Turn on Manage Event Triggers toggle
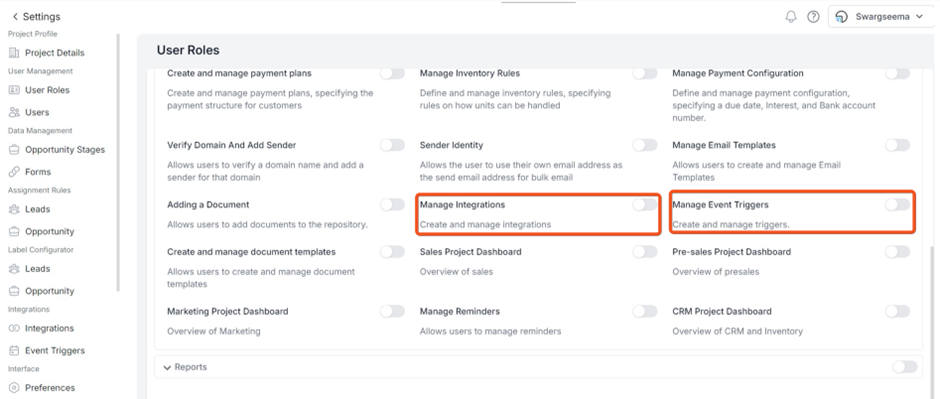Image resolution: width=940 pixels, height=399 pixels. (x=897, y=205)
